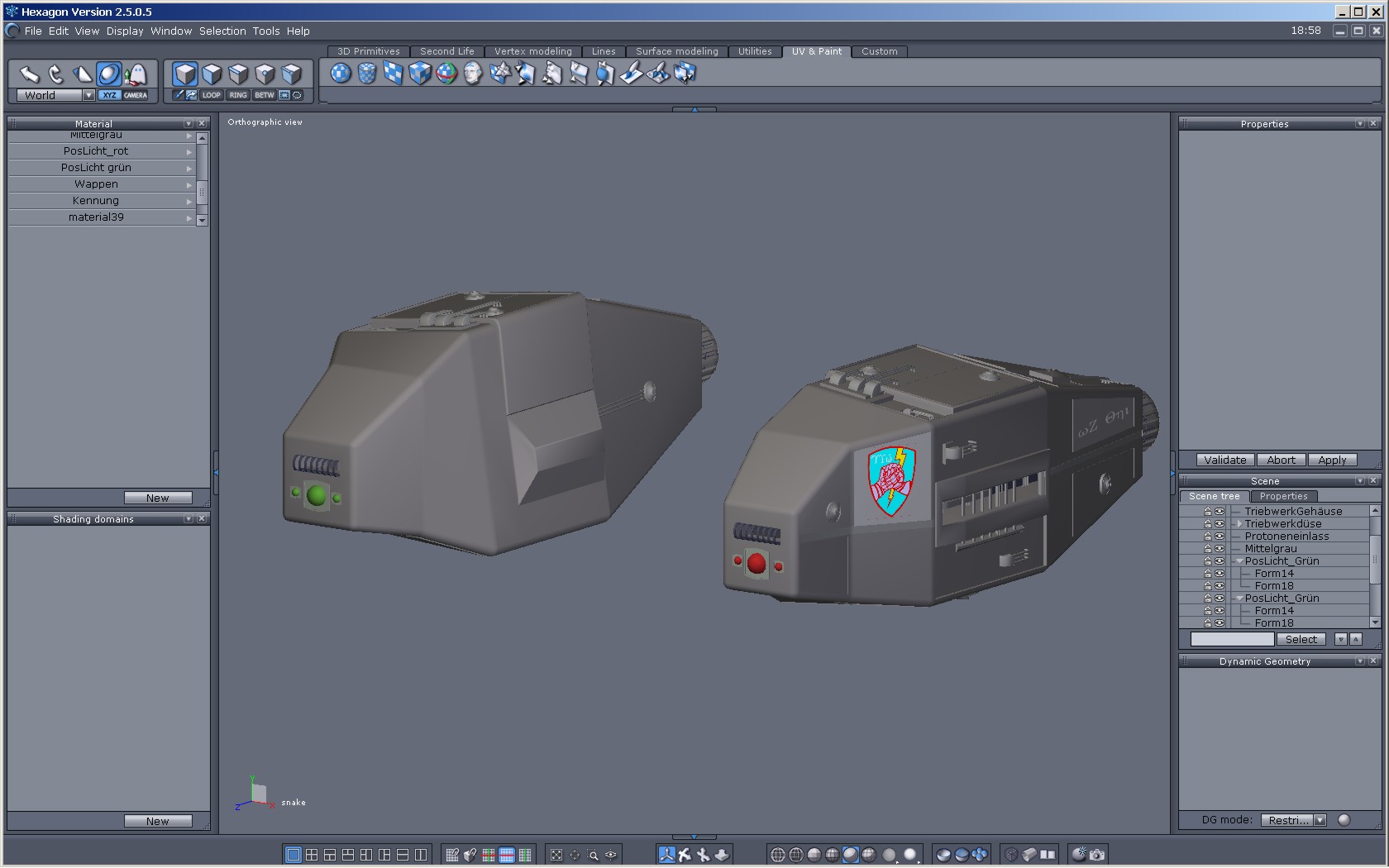Select the sphere UV mapping icon
This screenshot has height=868, width=1389.
point(341,74)
